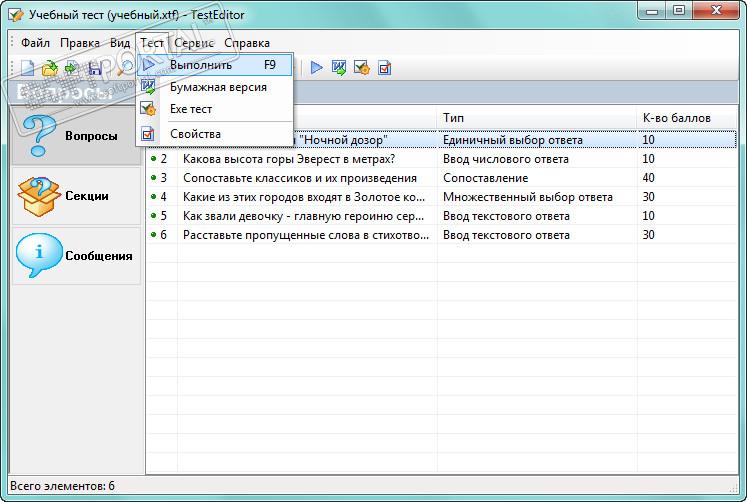This screenshot has height=502, width=747.
Task: Click "Ввод текстового ответа" in row 5
Action: (506, 216)
